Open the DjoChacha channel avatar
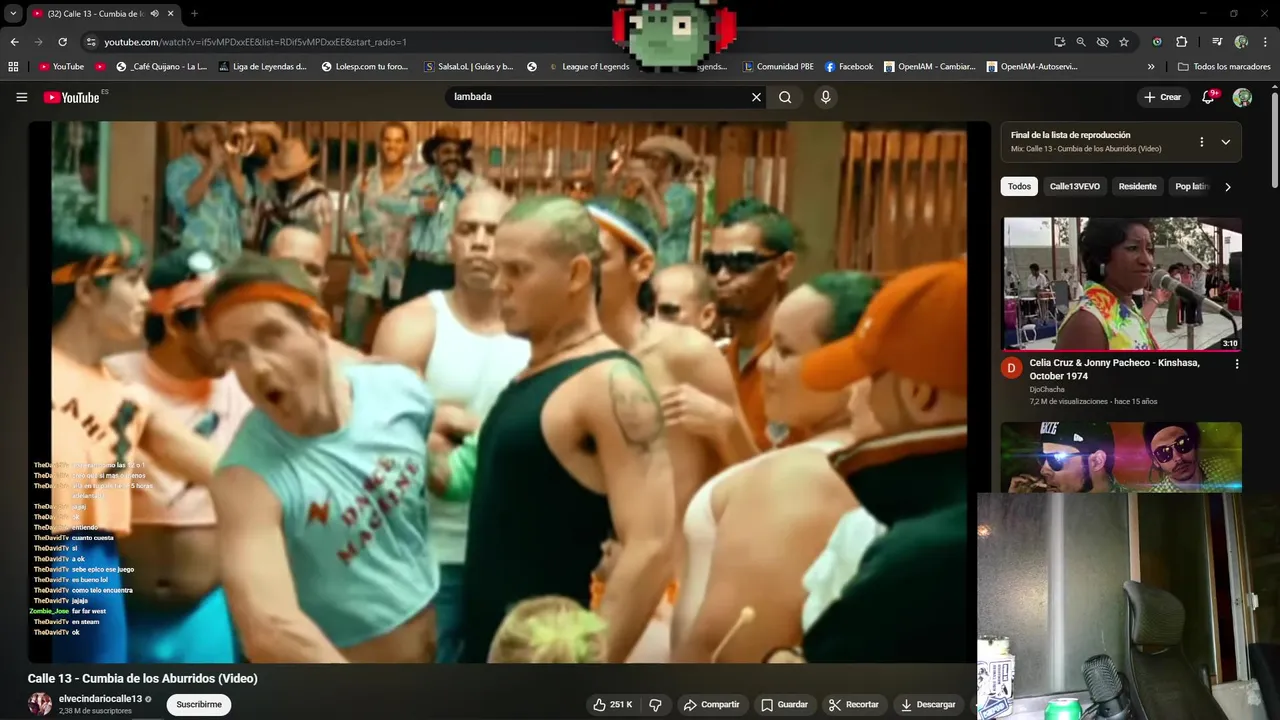 coord(1011,368)
